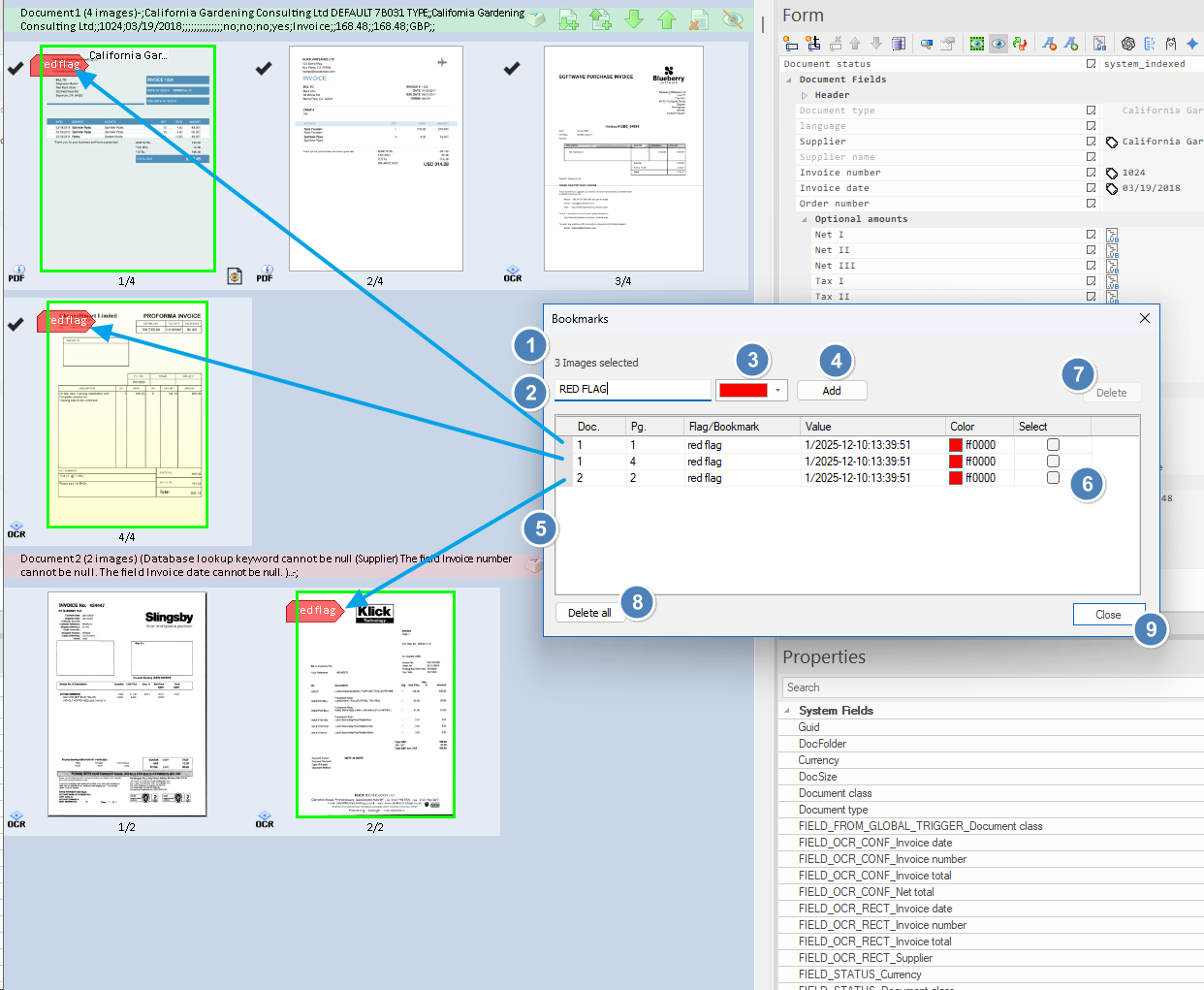Click the green up arrow in document header
The width and height of the screenshot is (1204, 990).
[x=667, y=18]
